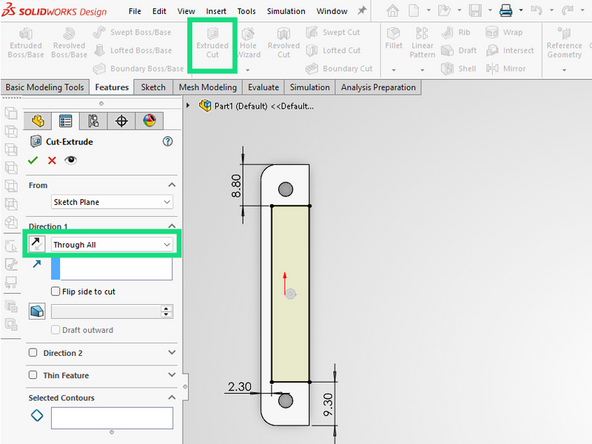This screenshot has width=592, height=444.
Task: Click the Save toolbar button
Action: 475,11
